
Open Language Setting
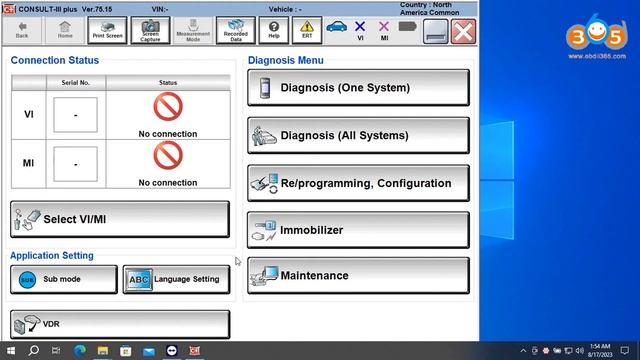(176, 280)
